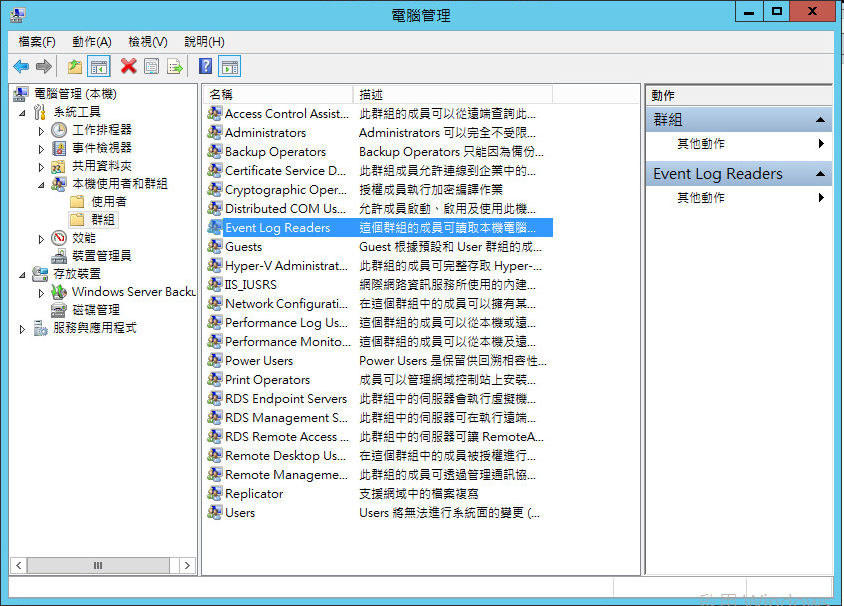Click the Replicator group icon

[214, 494]
